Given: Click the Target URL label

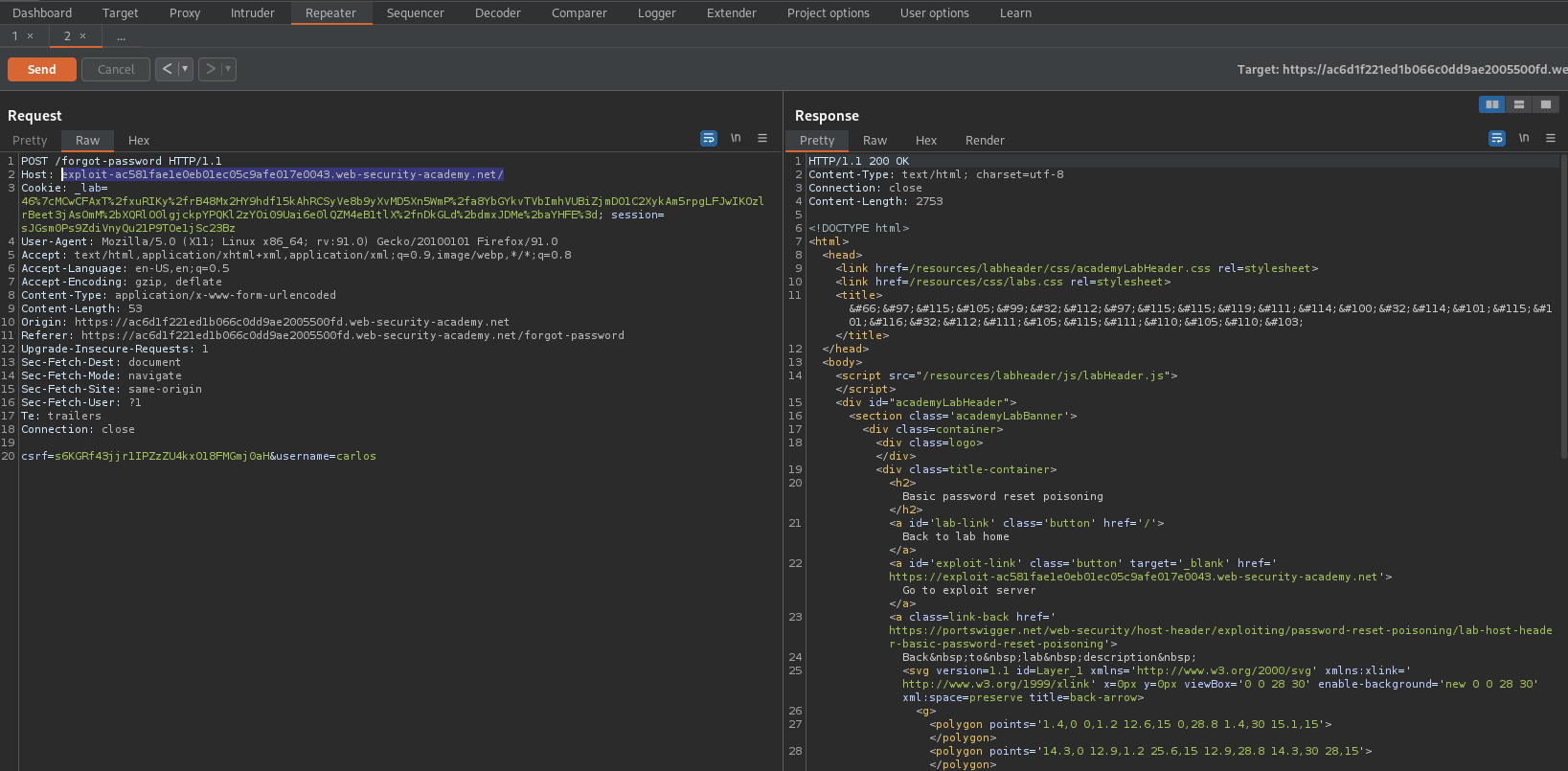Looking at the screenshot, I should coord(1402,69).
